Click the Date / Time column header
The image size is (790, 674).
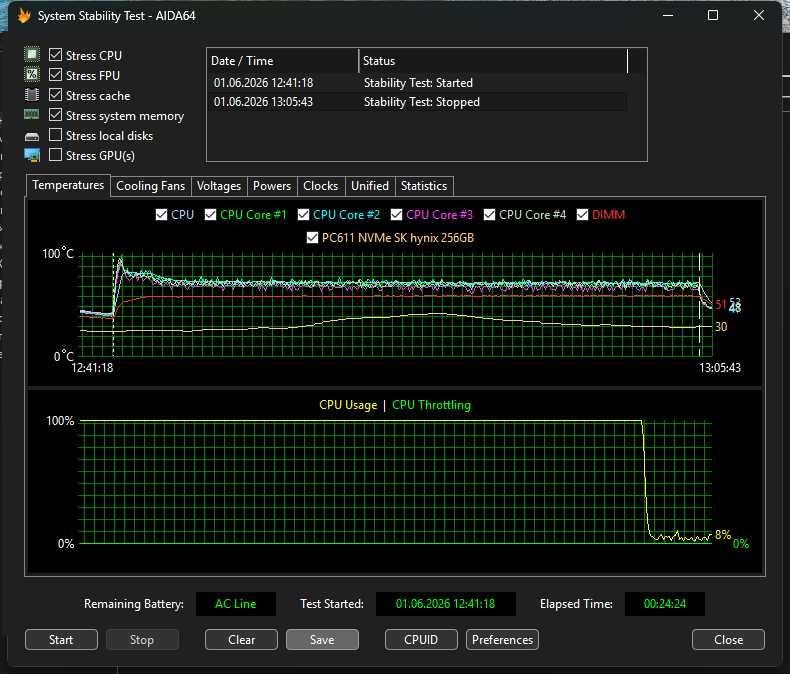point(283,61)
